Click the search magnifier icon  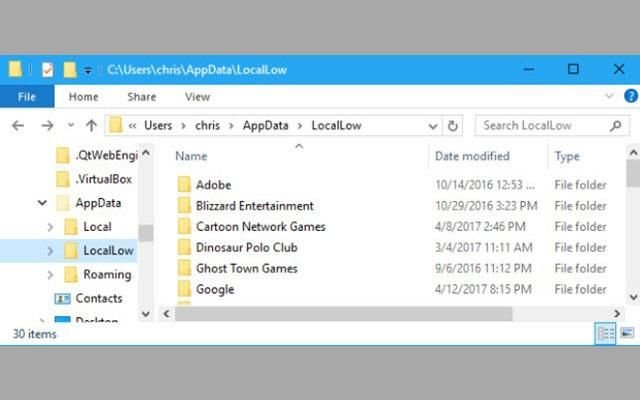(616, 126)
